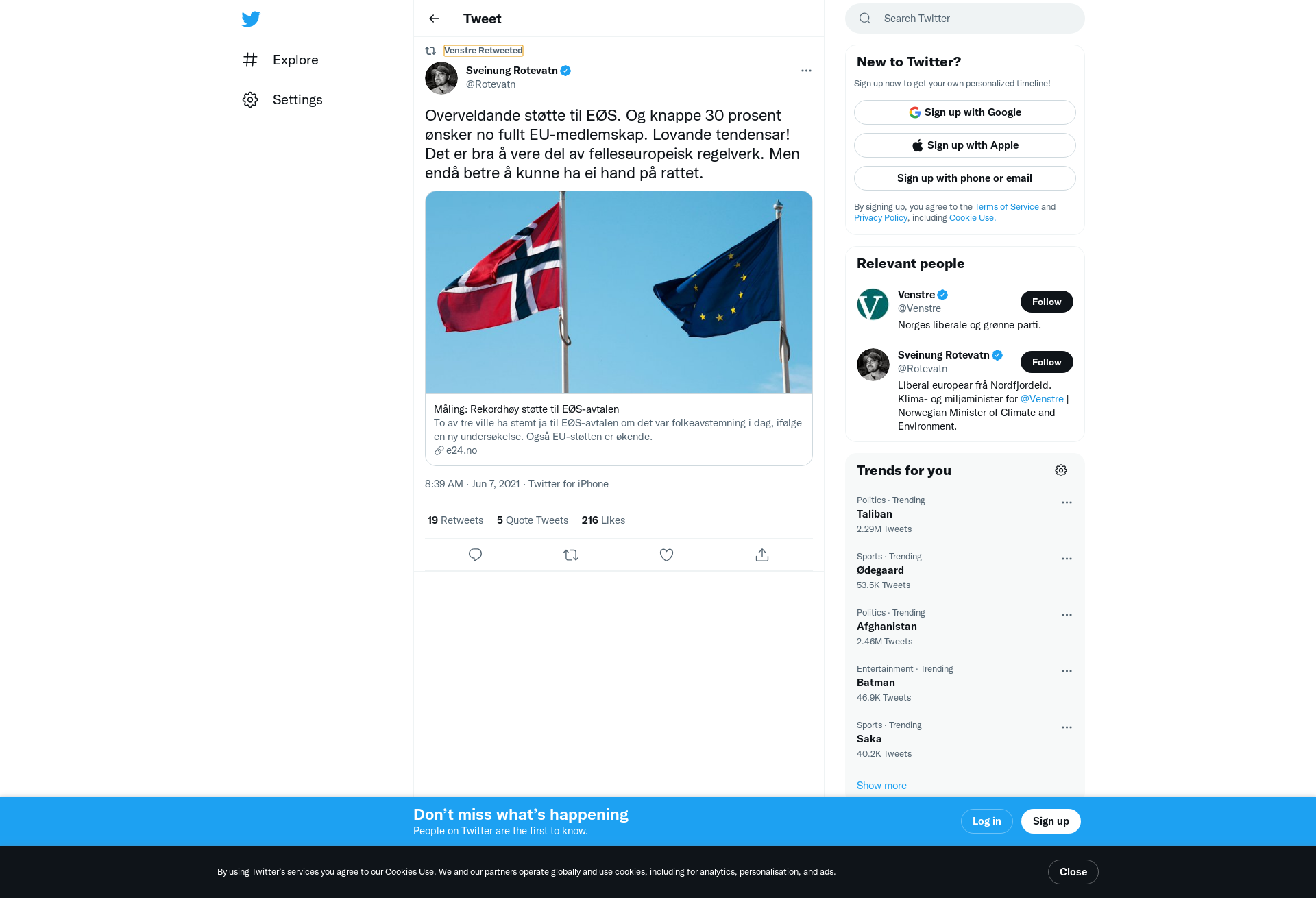Close the cookie notice banner

[x=1073, y=872]
